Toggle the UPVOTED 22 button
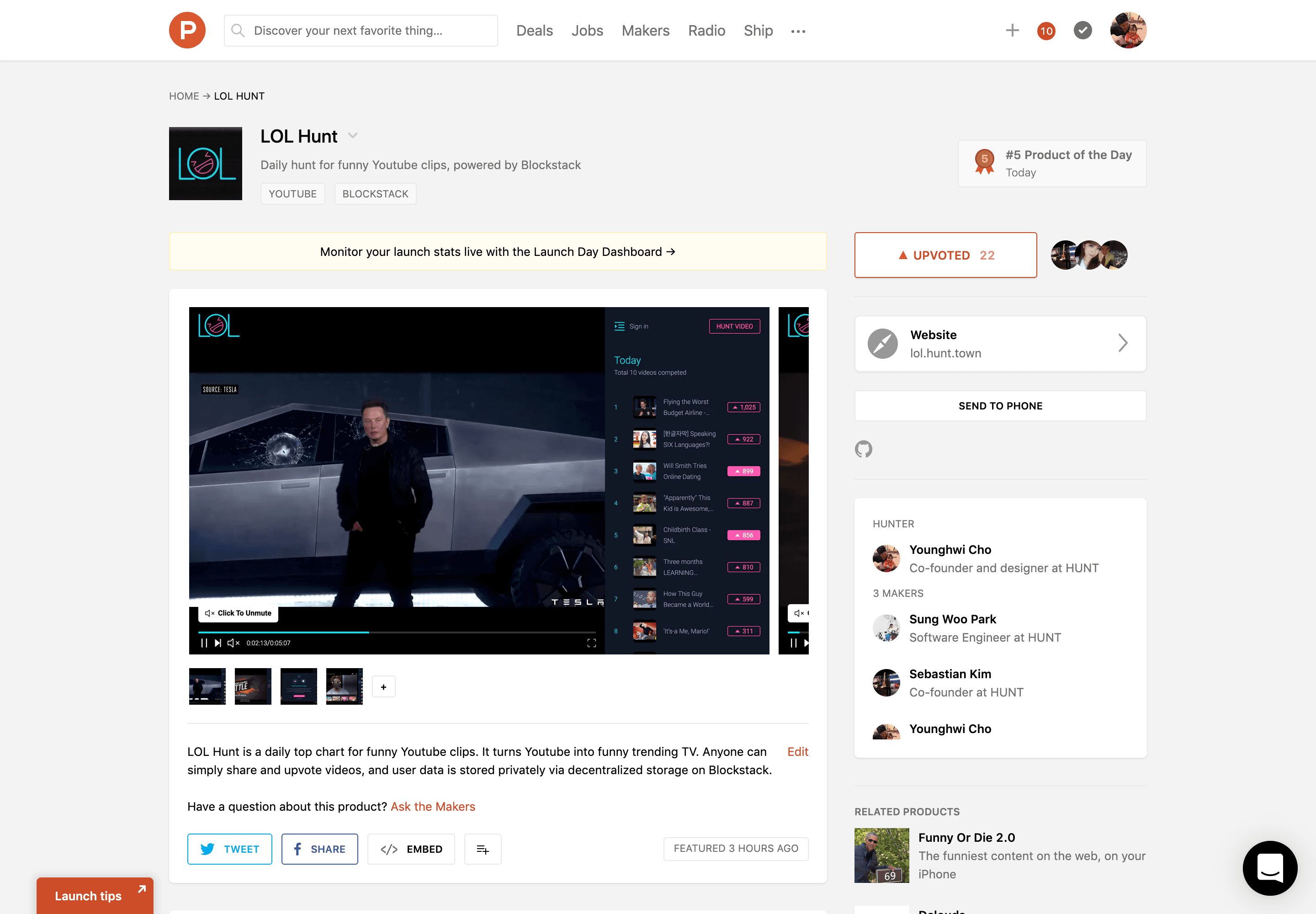The image size is (1316, 914). point(945,255)
